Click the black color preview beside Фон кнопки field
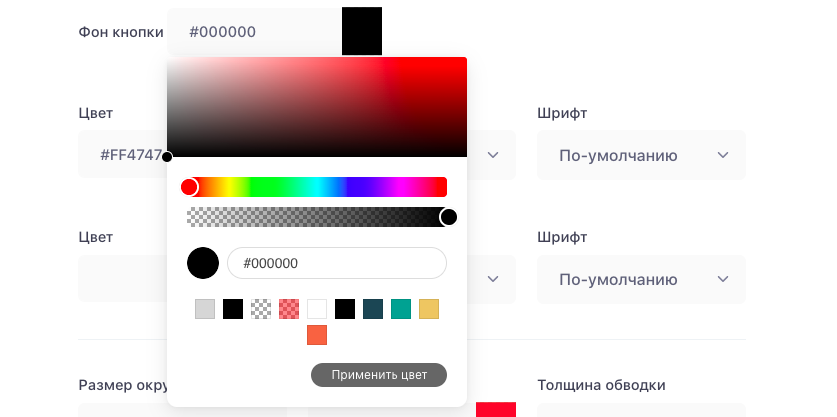 (362, 31)
